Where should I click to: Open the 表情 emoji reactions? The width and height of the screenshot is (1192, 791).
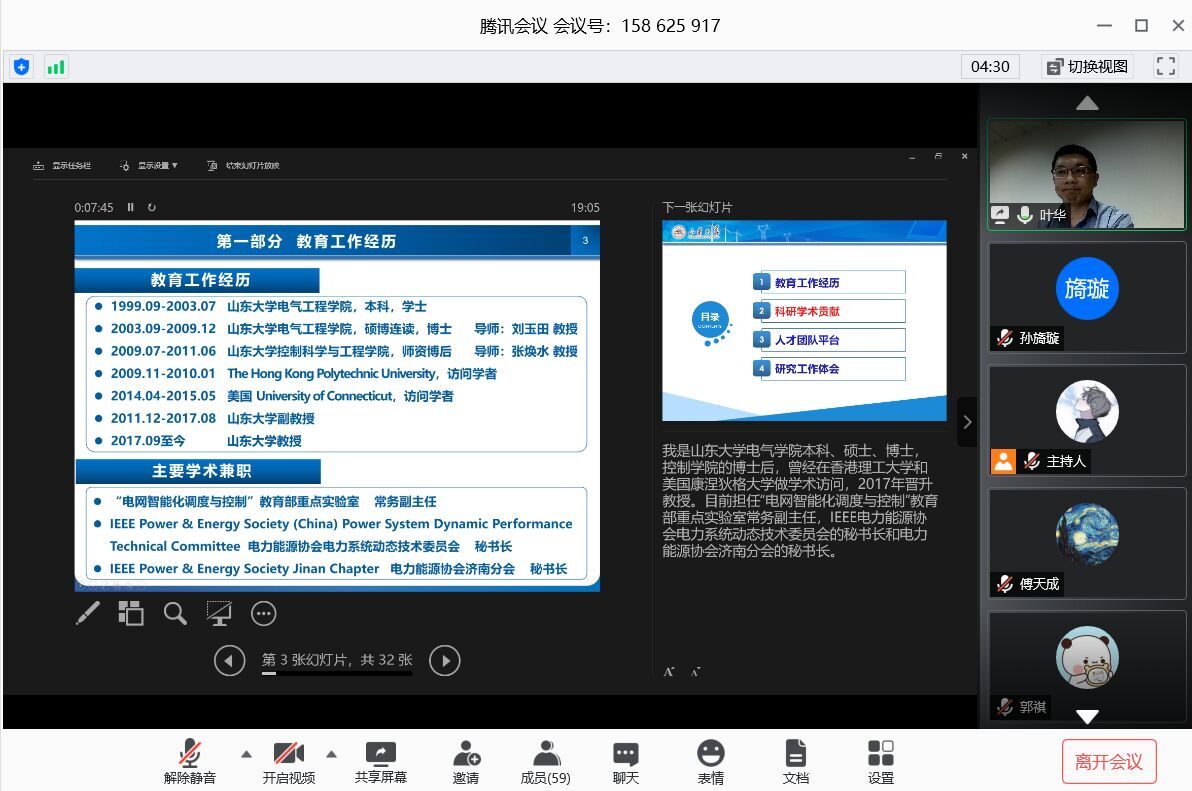pos(711,761)
